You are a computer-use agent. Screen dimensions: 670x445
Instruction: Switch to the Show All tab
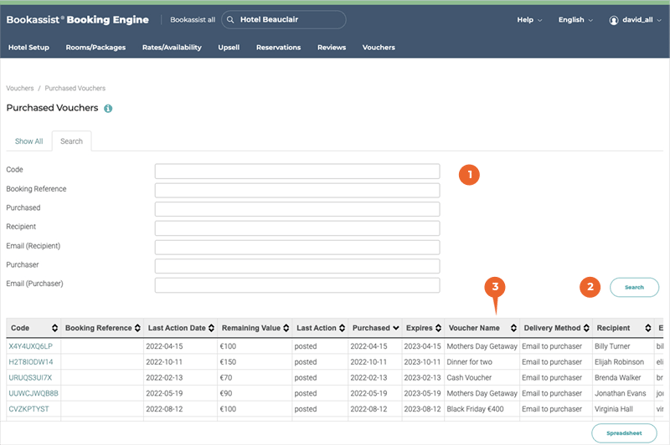click(29, 141)
